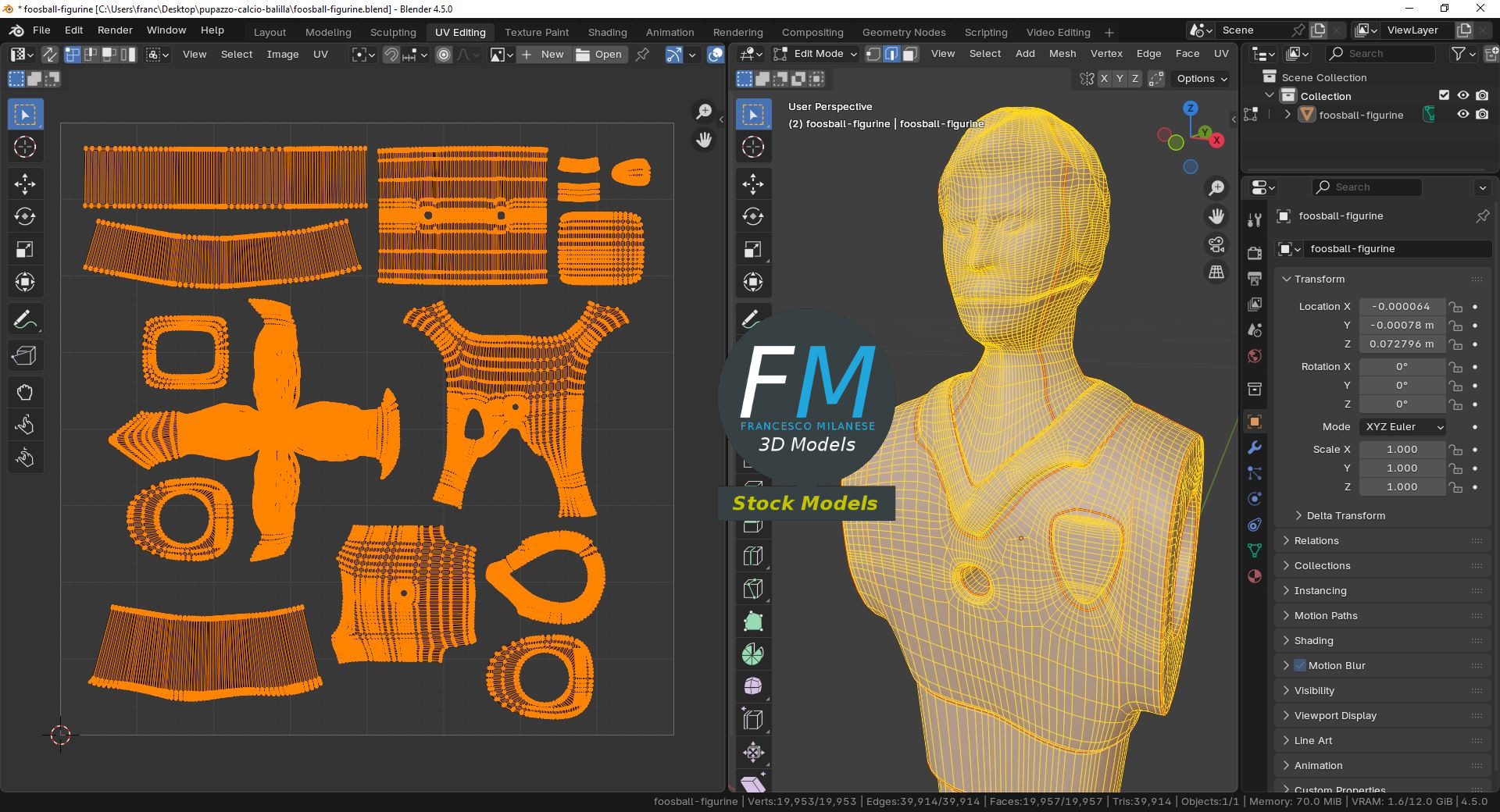Open the Material properties tab

pyautogui.click(x=1255, y=576)
